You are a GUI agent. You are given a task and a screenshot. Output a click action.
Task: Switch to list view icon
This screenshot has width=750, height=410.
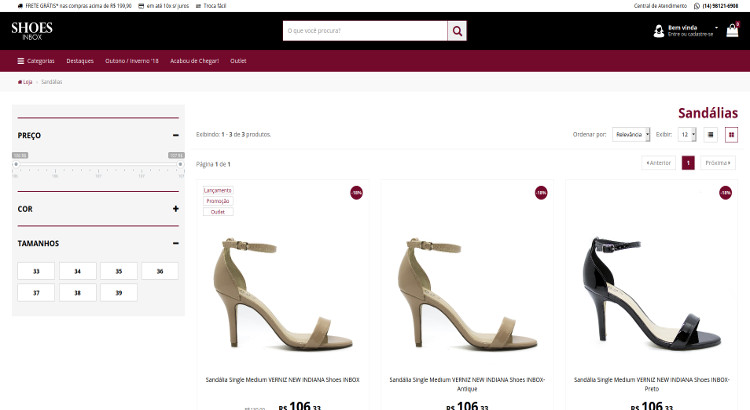(711, 135)
